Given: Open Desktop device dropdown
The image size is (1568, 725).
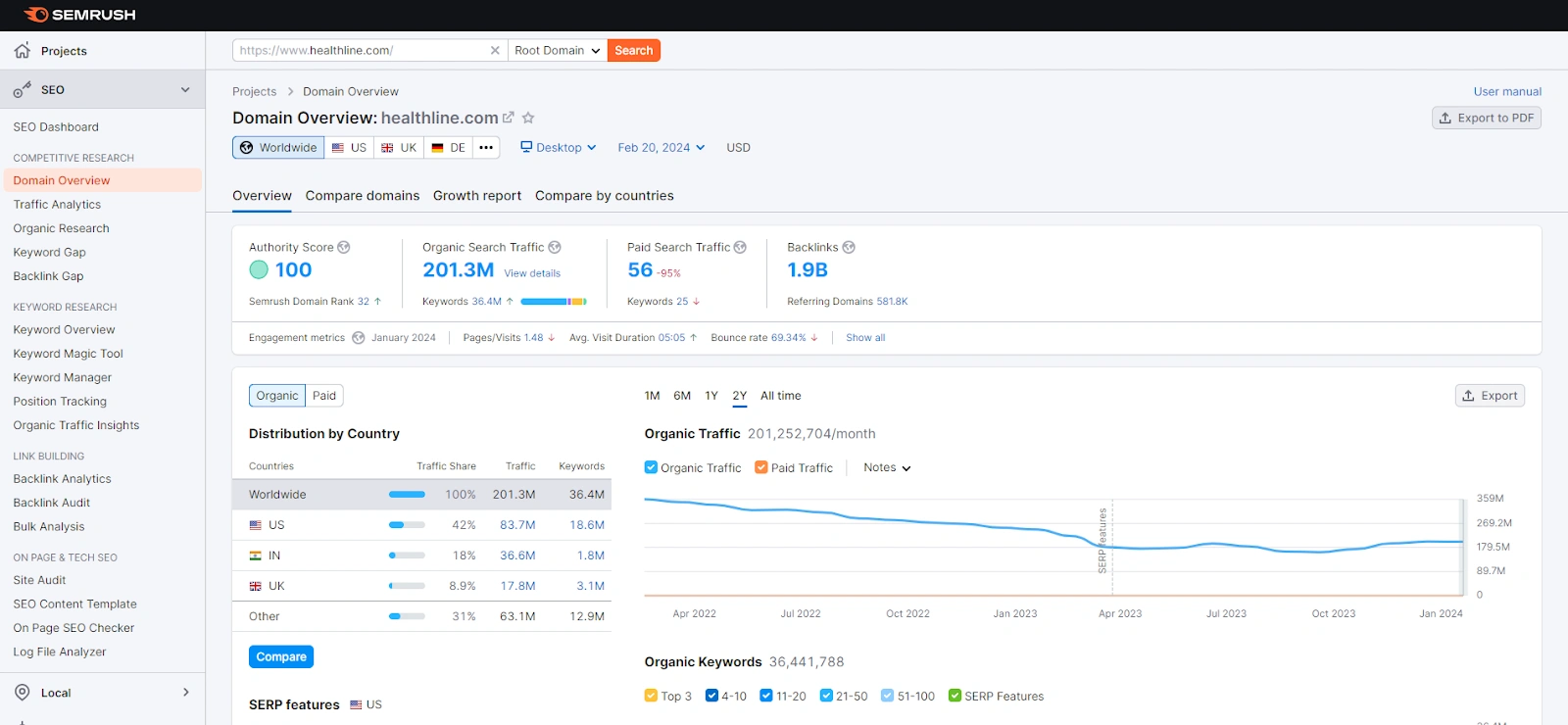Looking at the screenshot, I should click(559, 148).
